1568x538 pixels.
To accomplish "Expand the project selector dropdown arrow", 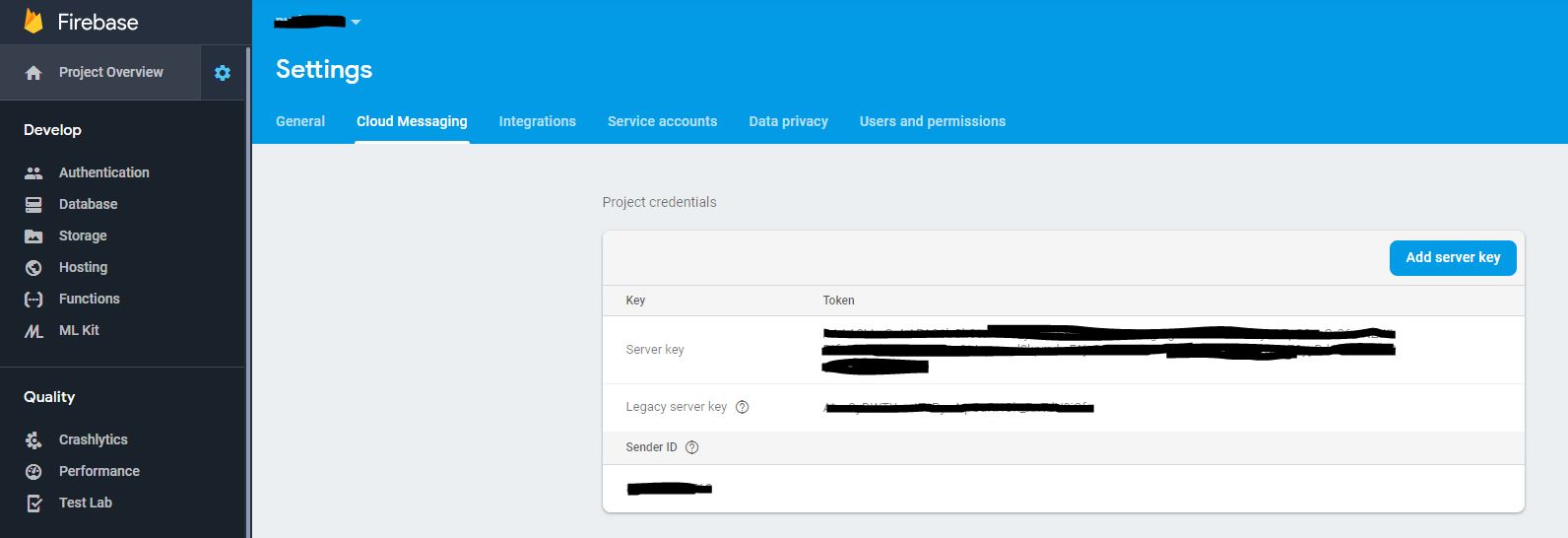I will pyautogui.click(x=356, y=22).
